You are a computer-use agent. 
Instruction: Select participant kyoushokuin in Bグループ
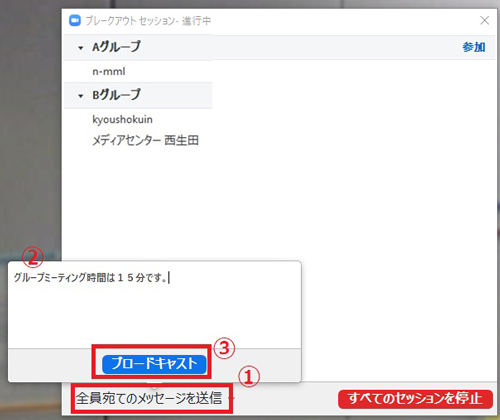click(x=122, y=119)
